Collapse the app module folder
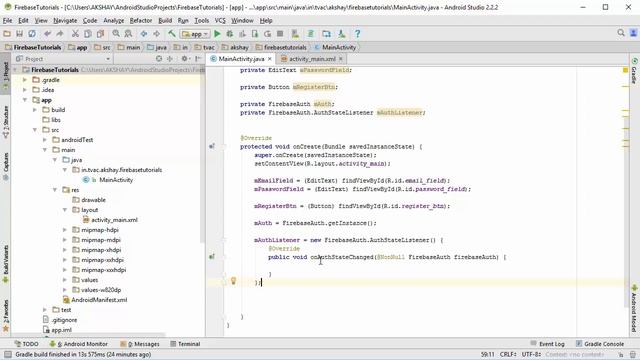 (25, 100)
